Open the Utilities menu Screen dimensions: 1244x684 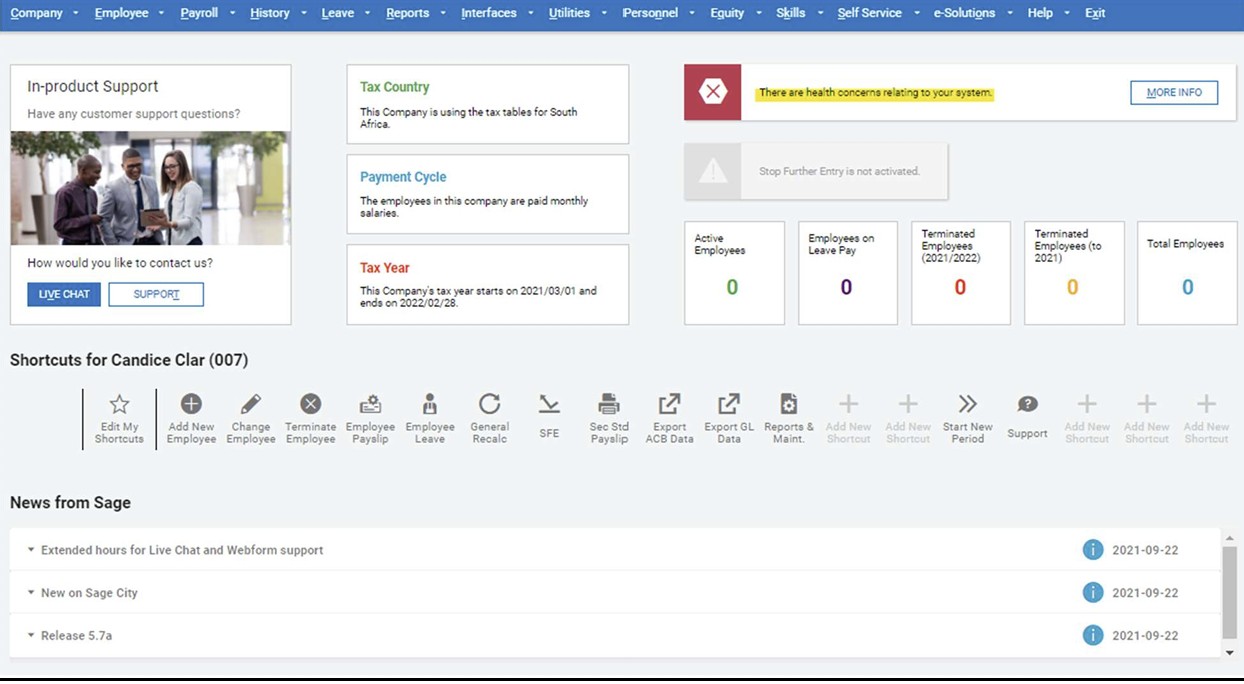click(x=569, y=13)
